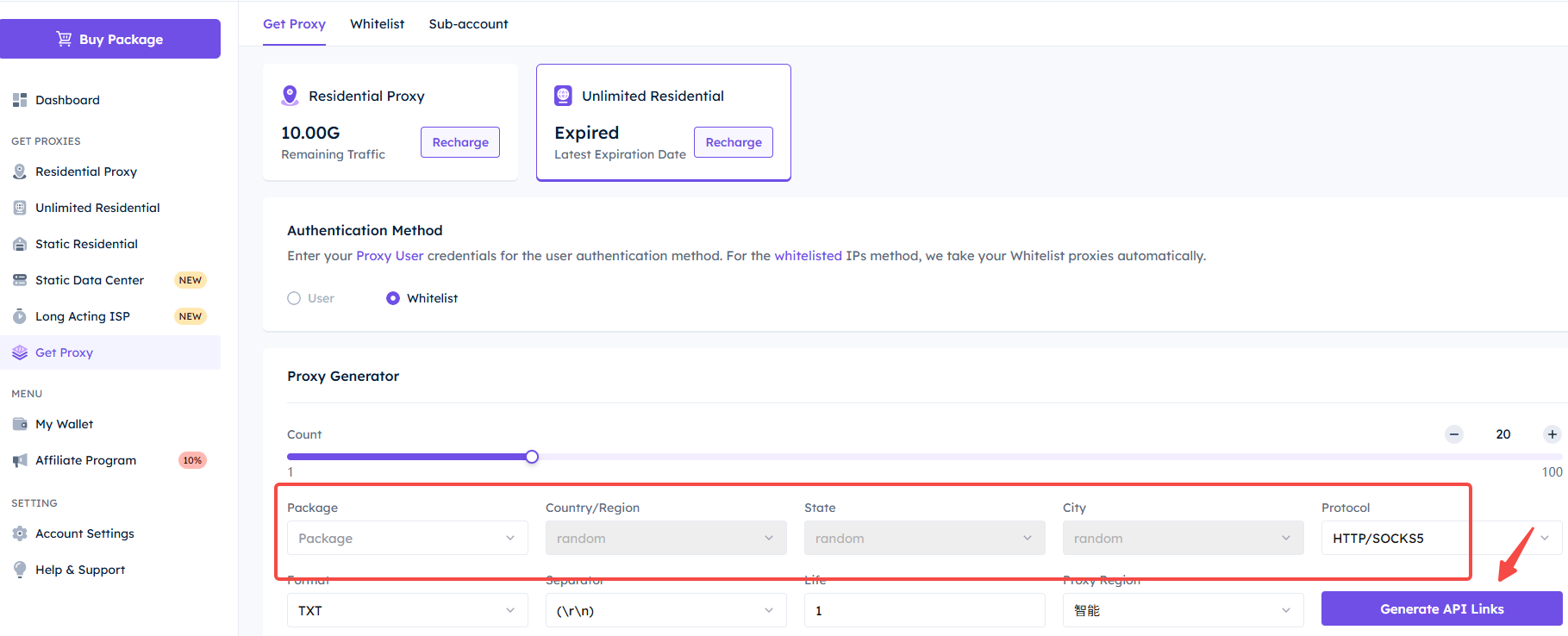The width and height of the screenshot is (1568, 636).
Task: Select the Unlimited Residential Expired card
Action: (664, 122)
